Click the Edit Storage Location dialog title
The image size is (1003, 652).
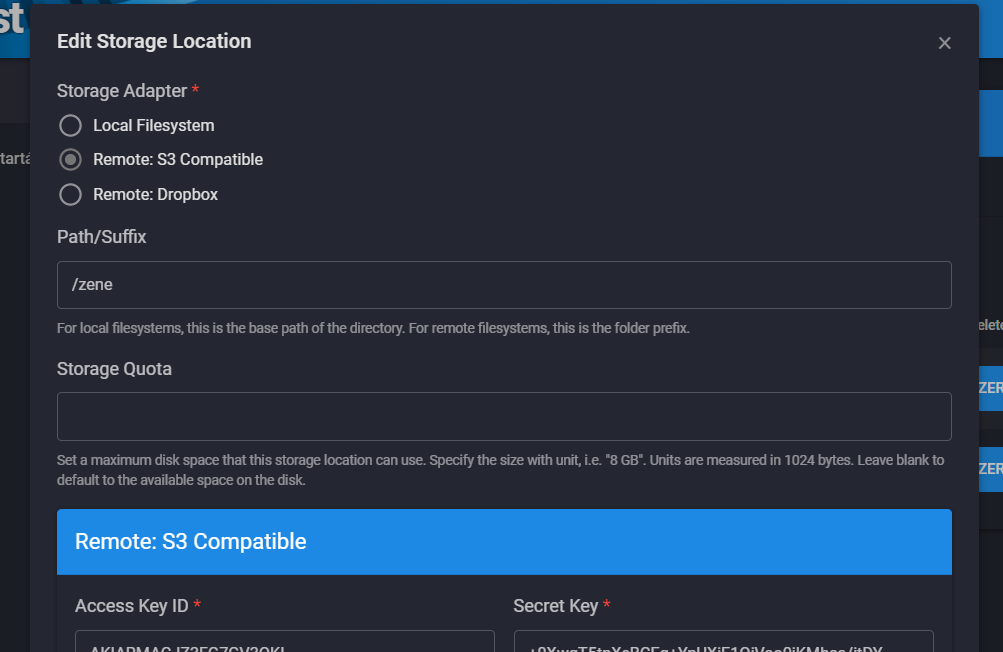(x=154, y=41)
